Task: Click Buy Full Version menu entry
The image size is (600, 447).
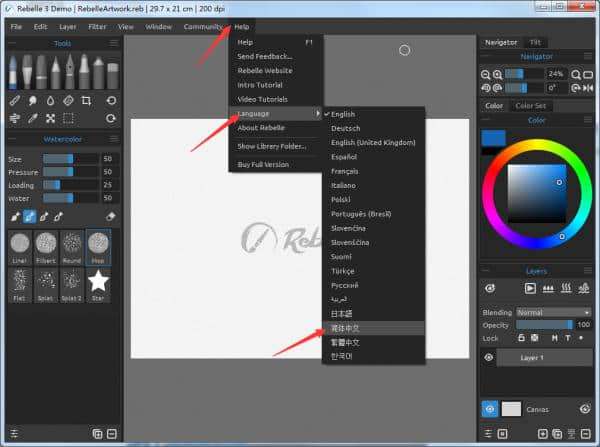Action: click(x=264, y=163)
